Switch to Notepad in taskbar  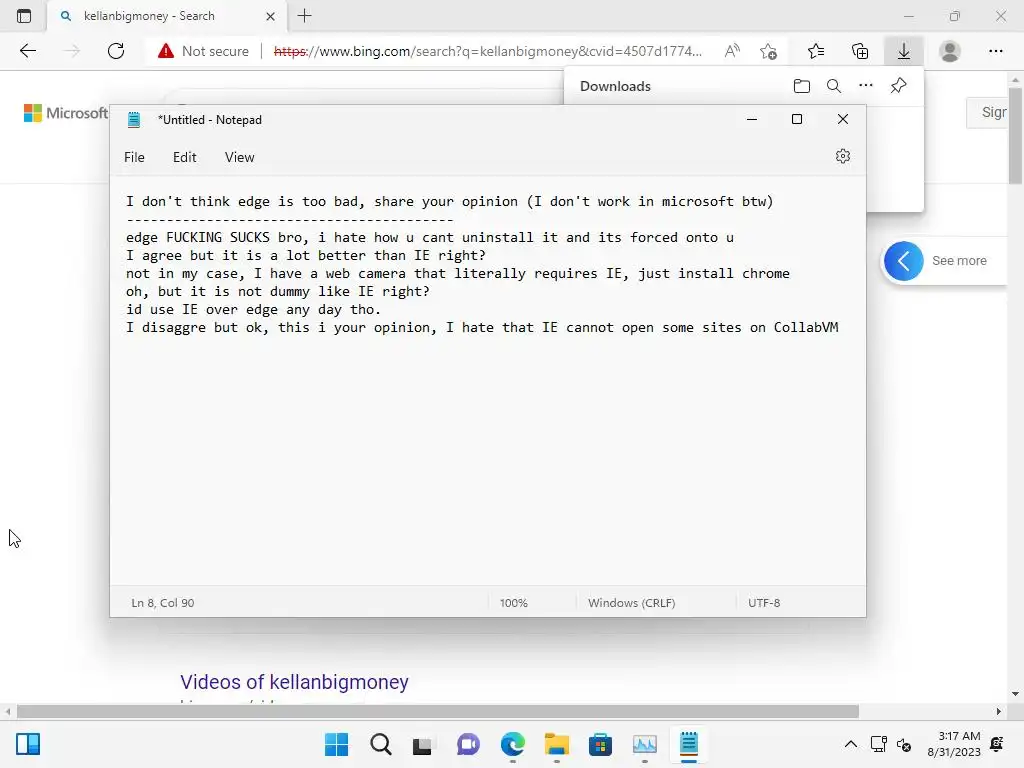point(689,744)
